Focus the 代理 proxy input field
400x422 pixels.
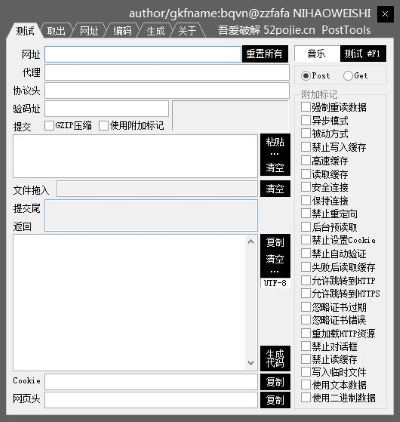click(x=167, y=72)
